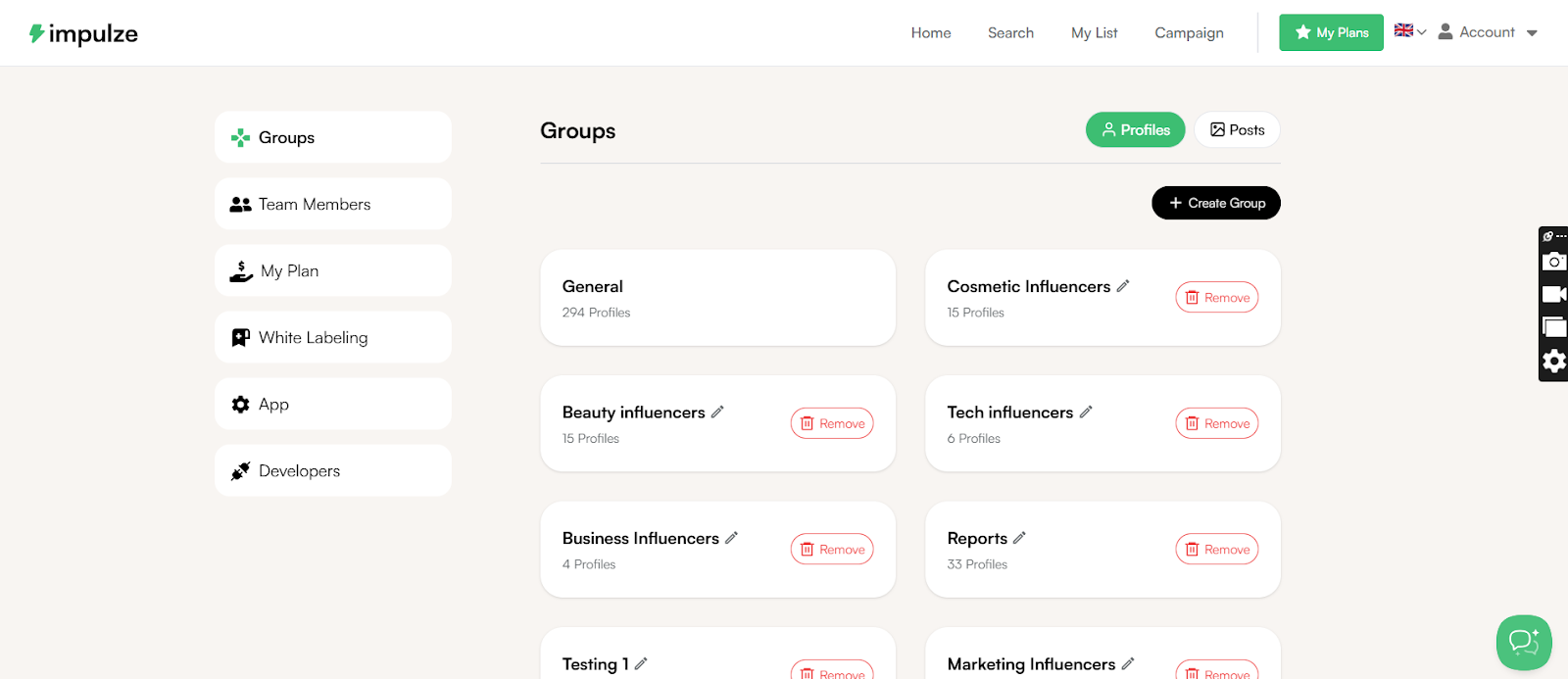Edit the Cosmetic Influencers group name
1568x679 pixels.
click(x=1123, y=286)
